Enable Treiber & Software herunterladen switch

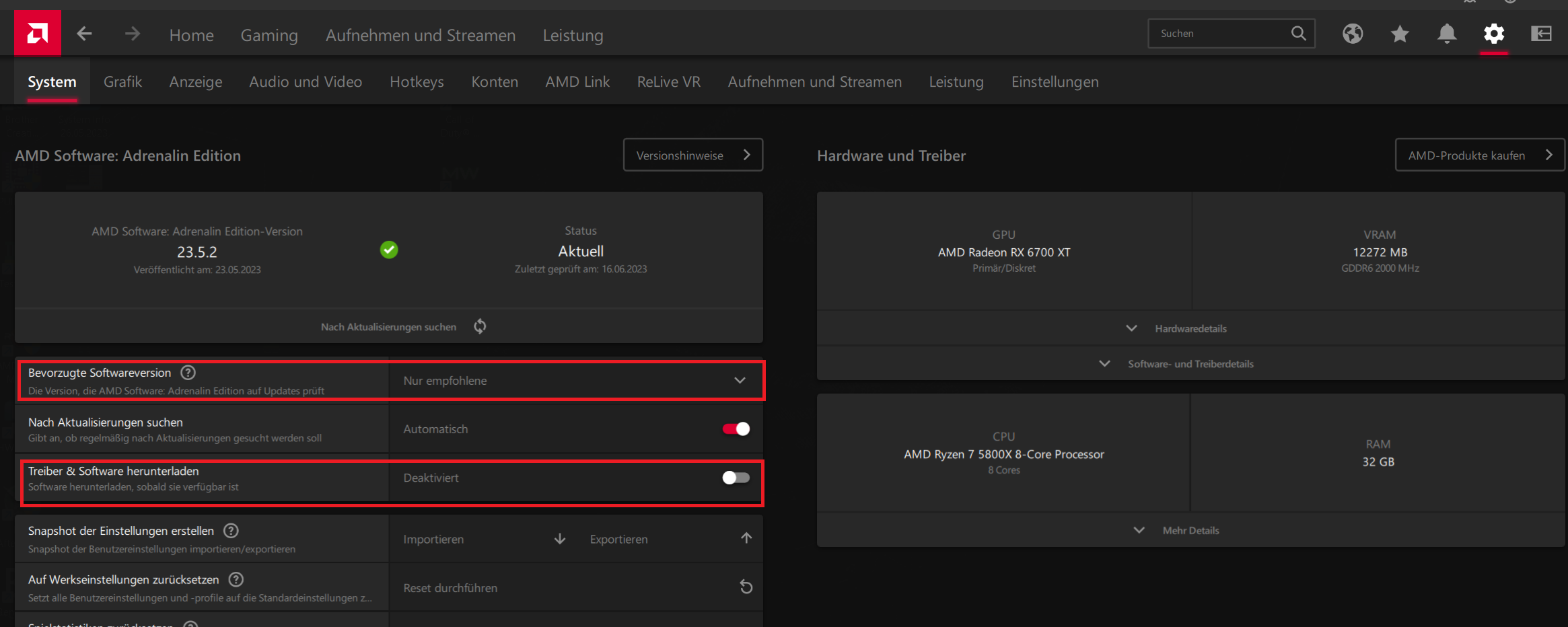(x=736, y=477)
